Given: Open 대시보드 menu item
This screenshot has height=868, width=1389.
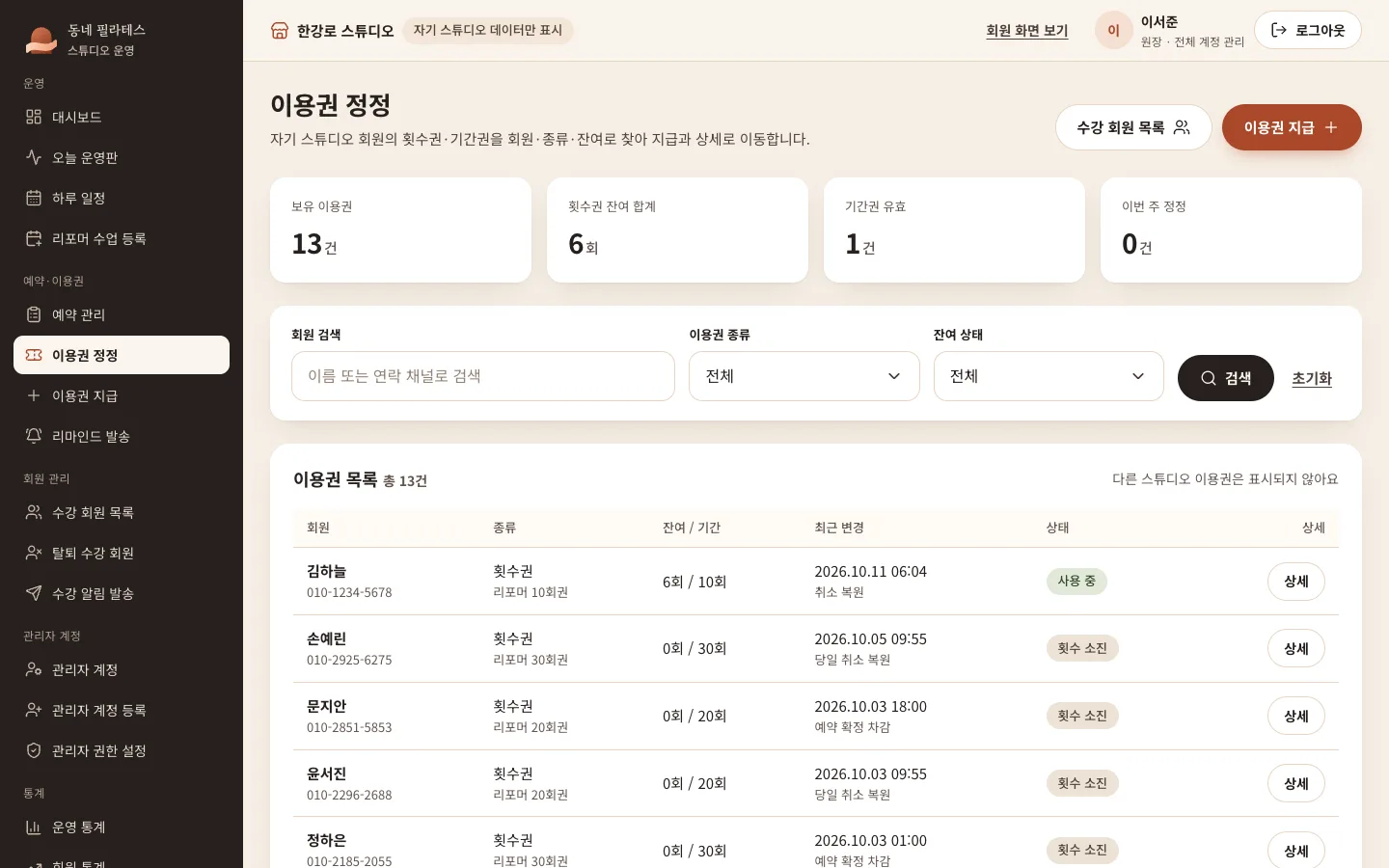Looking at the screenshot, I should pos(122,117).
